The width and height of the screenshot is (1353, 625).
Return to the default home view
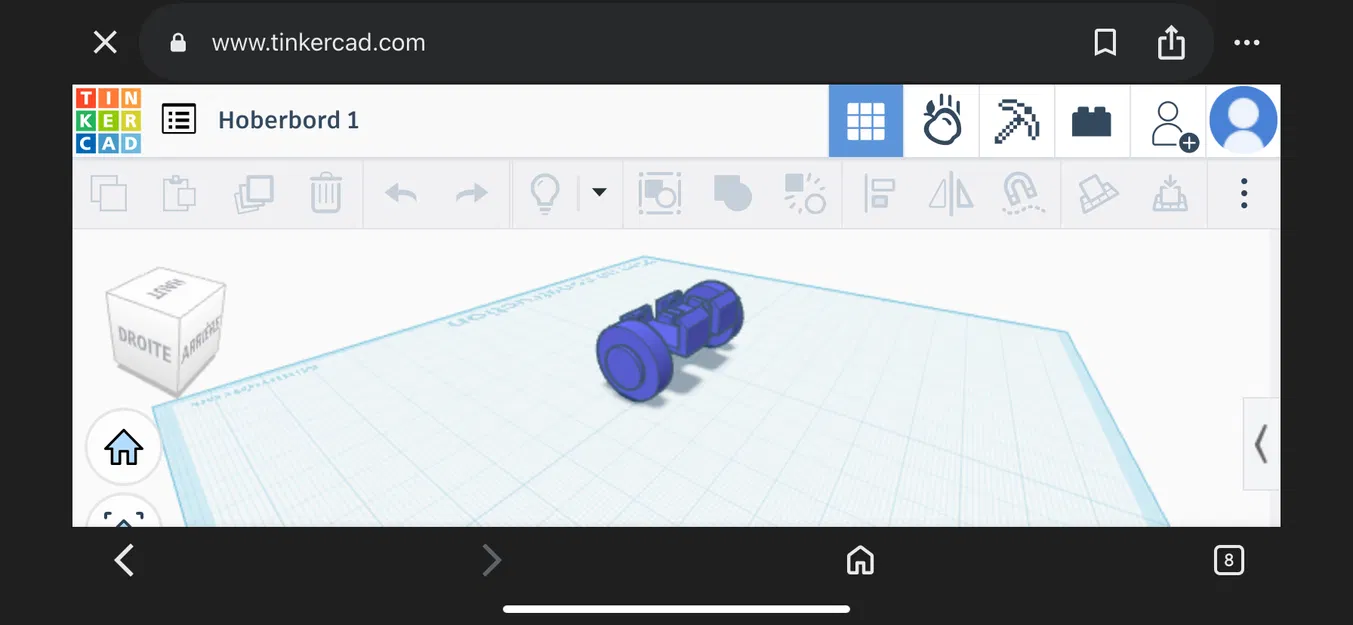[122, 447]
